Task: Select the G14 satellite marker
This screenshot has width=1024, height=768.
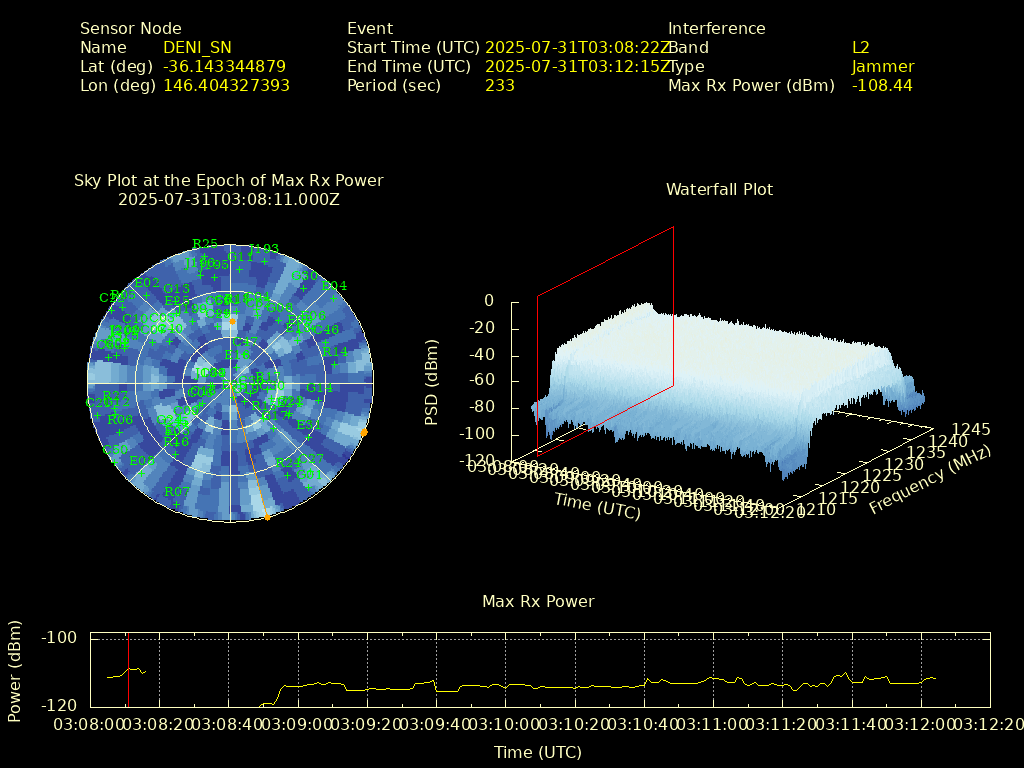Action: [x=320, y=388]
